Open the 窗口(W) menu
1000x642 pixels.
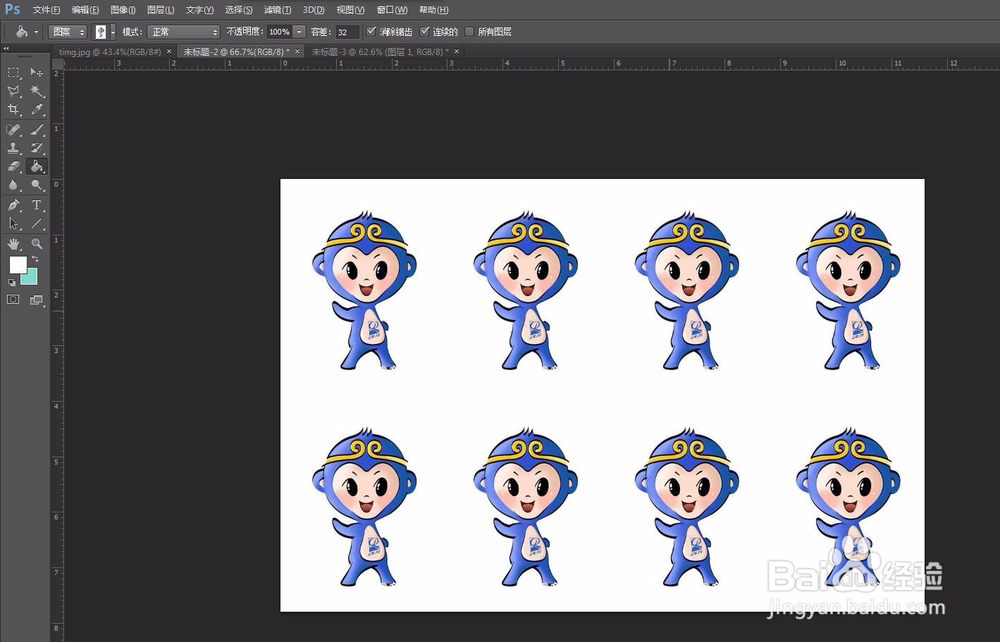click(392, 10)
